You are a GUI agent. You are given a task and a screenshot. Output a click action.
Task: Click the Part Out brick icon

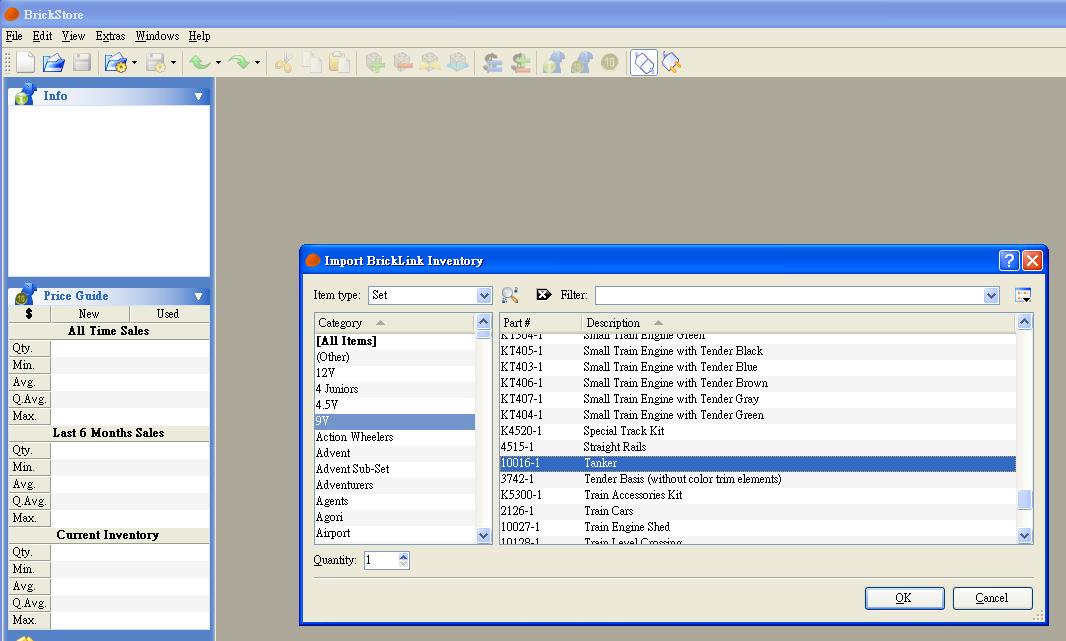point(458,63)
